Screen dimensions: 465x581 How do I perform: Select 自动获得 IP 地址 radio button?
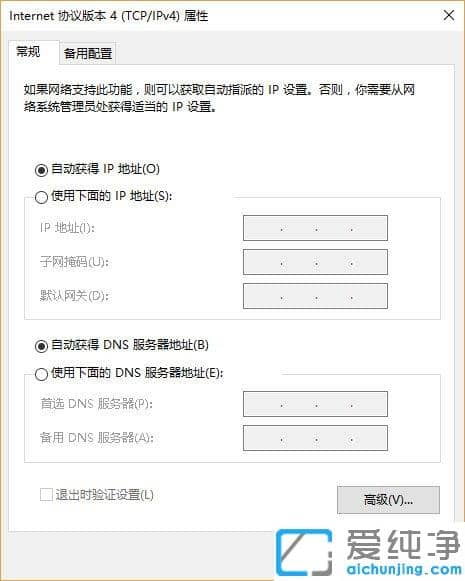pyautogui.click(x=41, y=170)
